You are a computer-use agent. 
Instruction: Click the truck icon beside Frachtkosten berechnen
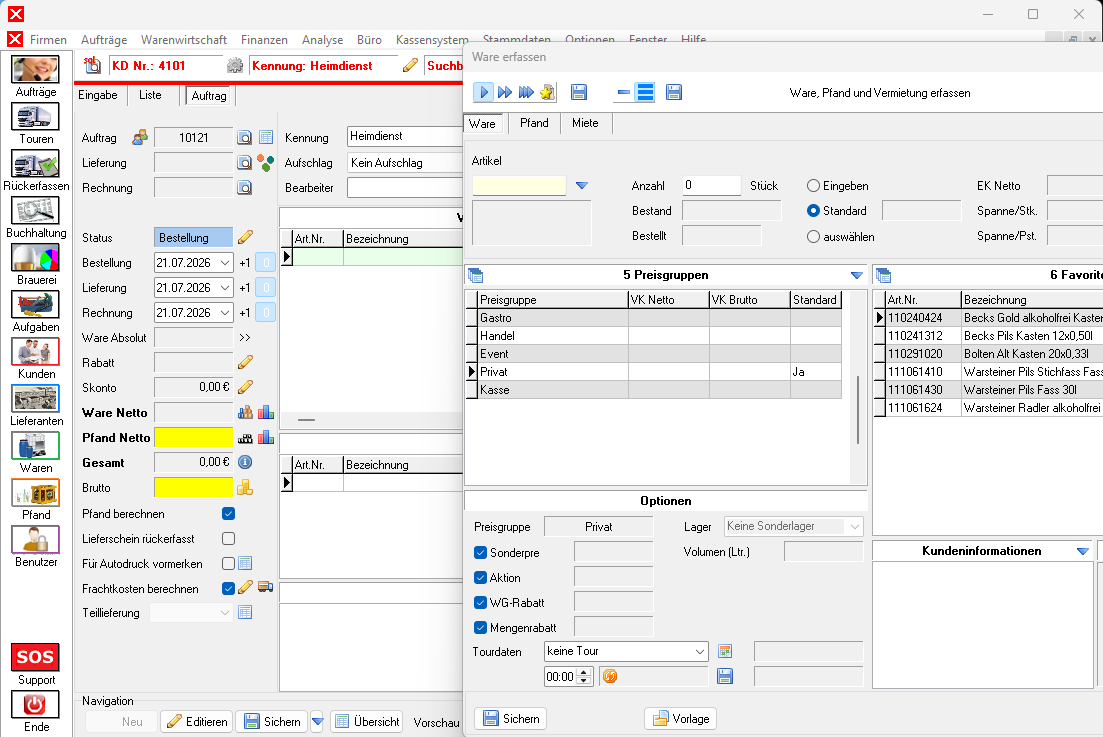coord(265,587)
